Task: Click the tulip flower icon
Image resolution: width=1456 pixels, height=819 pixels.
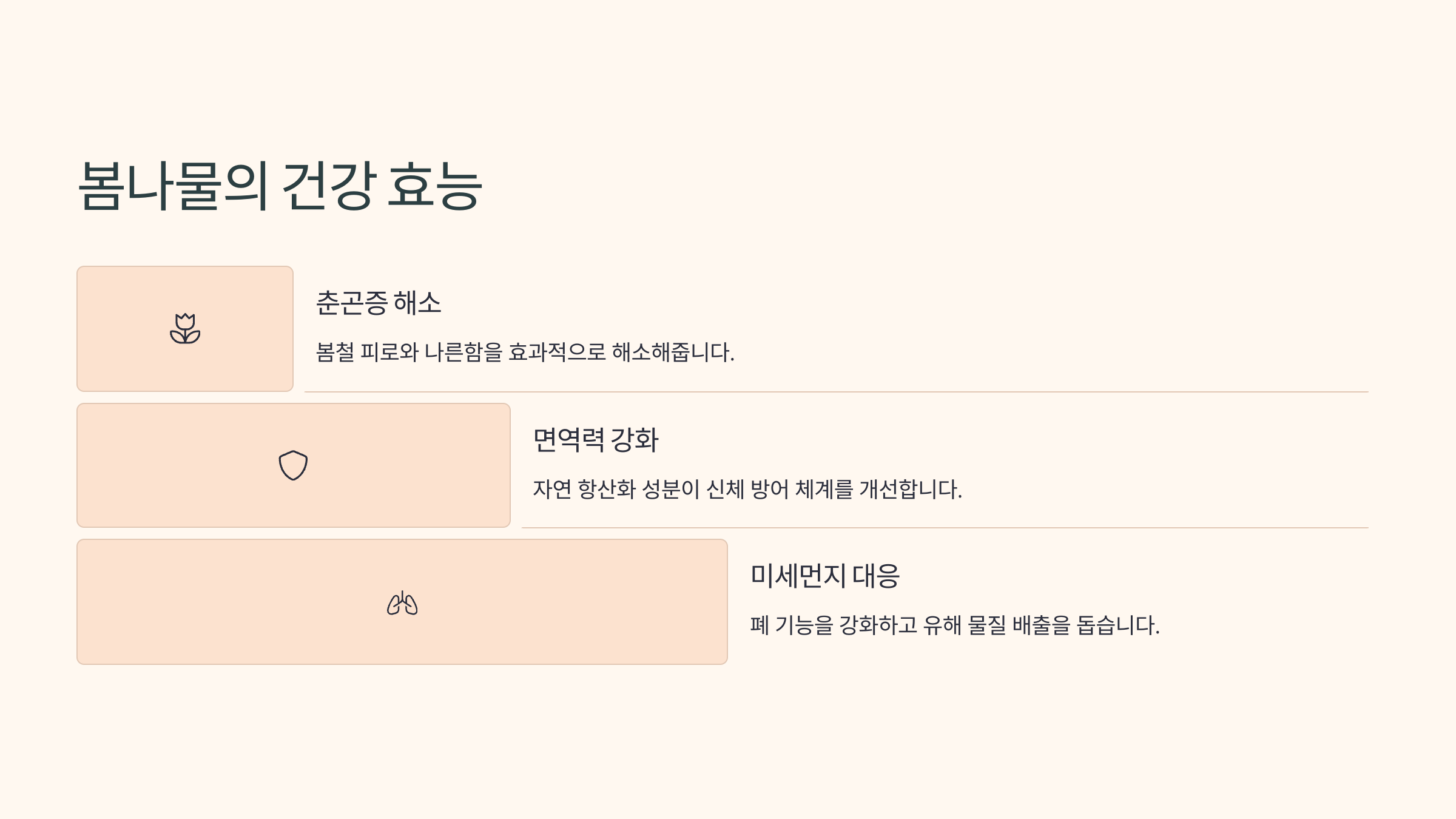Action: (185, 329)
